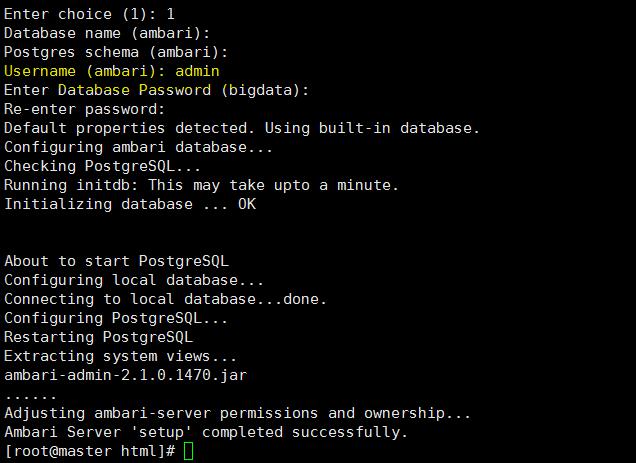The image size is (636, 463).
Task: Click 'Database name (ambari):' line
Action: click(x=107, y=33)
